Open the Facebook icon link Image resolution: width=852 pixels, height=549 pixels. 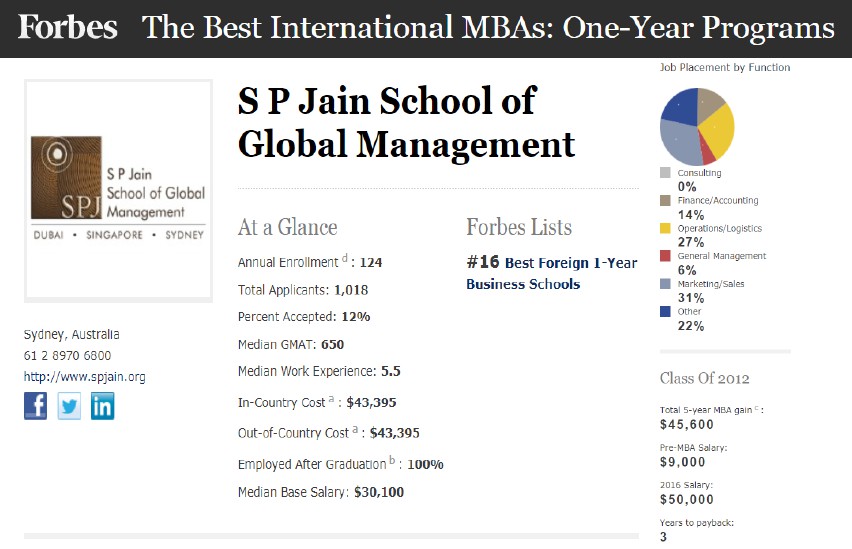[x=35, y=405]
